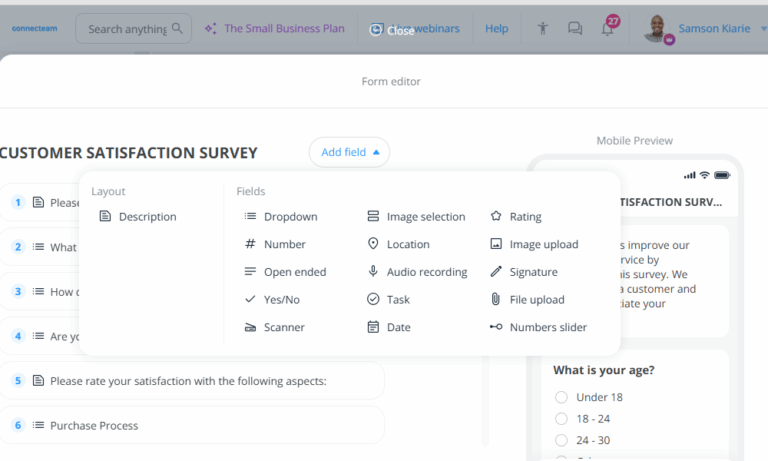Screen dimensions: 768x461
Task: Select field 3 starting with How
Action: [40, 291]
